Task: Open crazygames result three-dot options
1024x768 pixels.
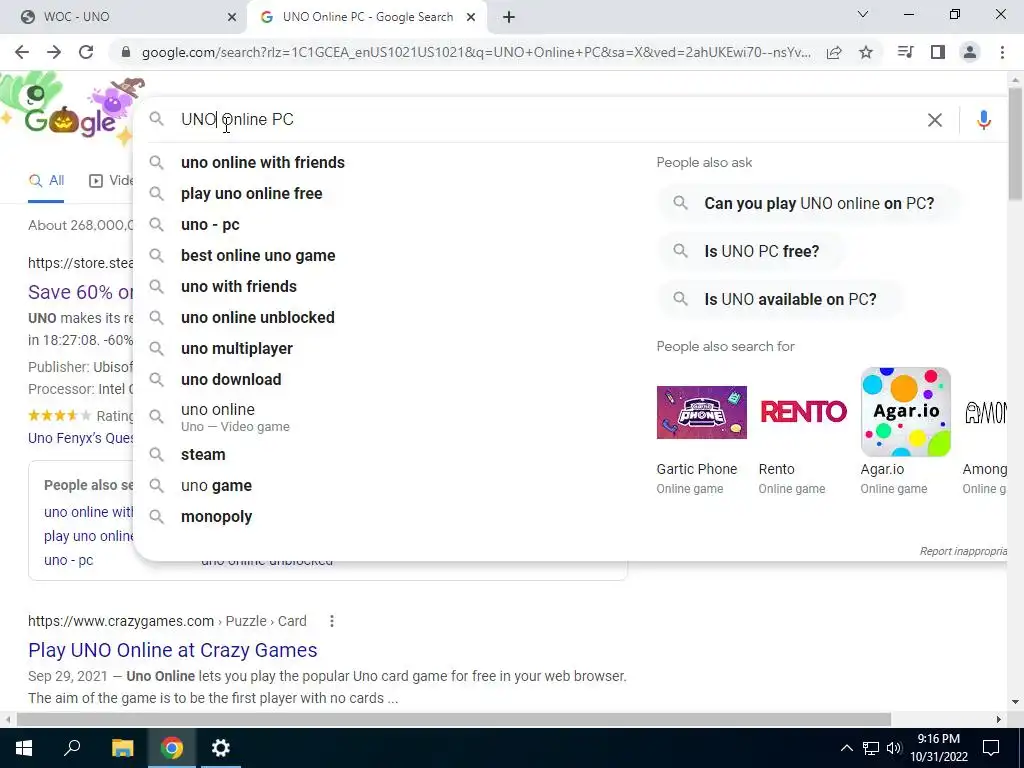Action: pos(332,621)
